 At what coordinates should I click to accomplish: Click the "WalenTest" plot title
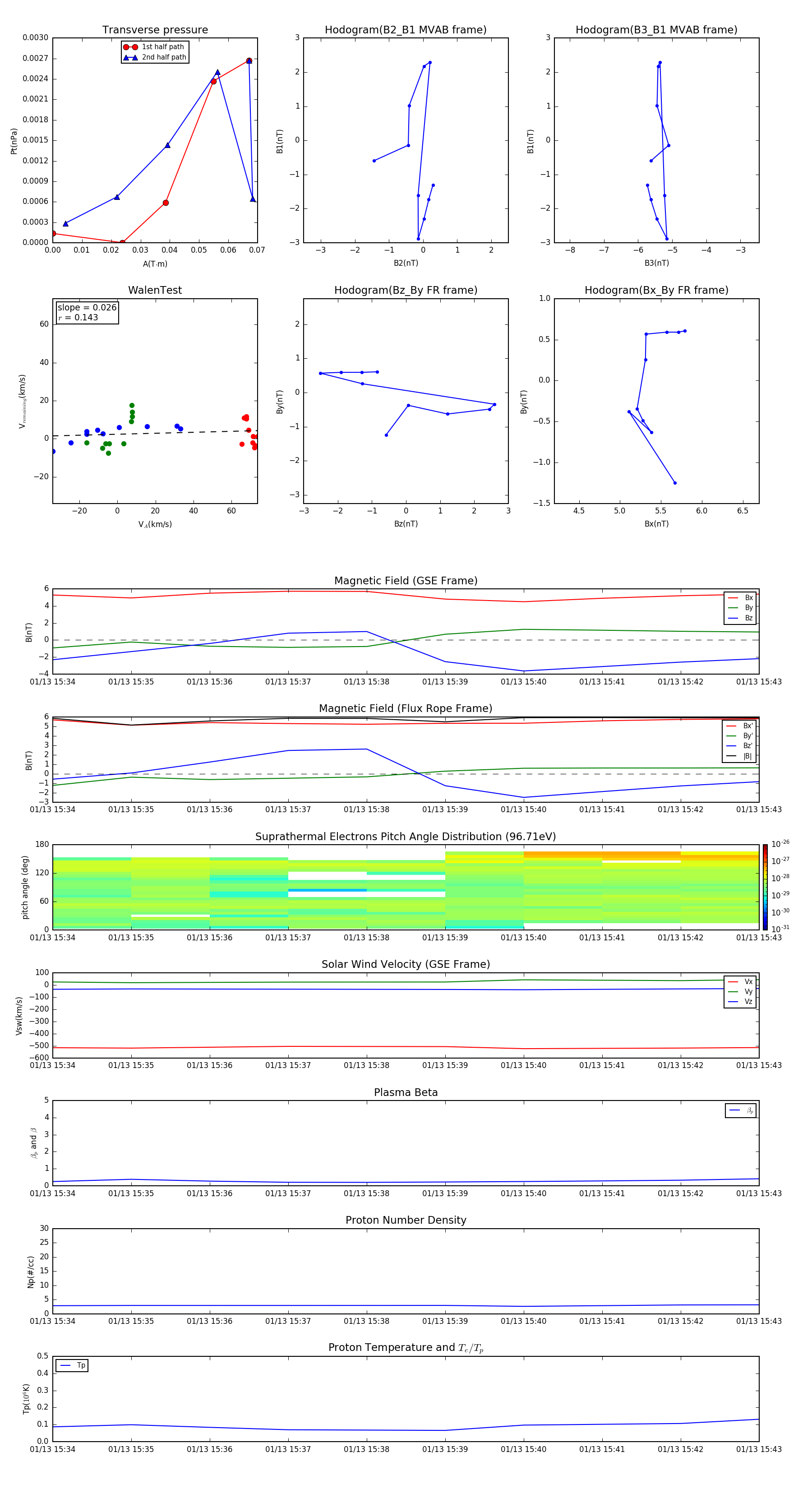tap(155, 290)
